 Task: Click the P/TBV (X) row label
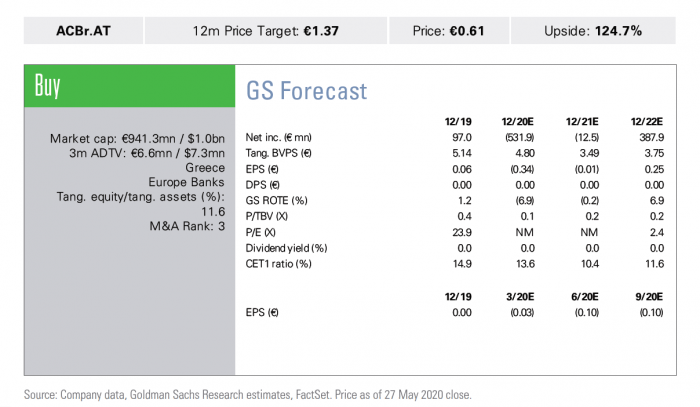267,216
